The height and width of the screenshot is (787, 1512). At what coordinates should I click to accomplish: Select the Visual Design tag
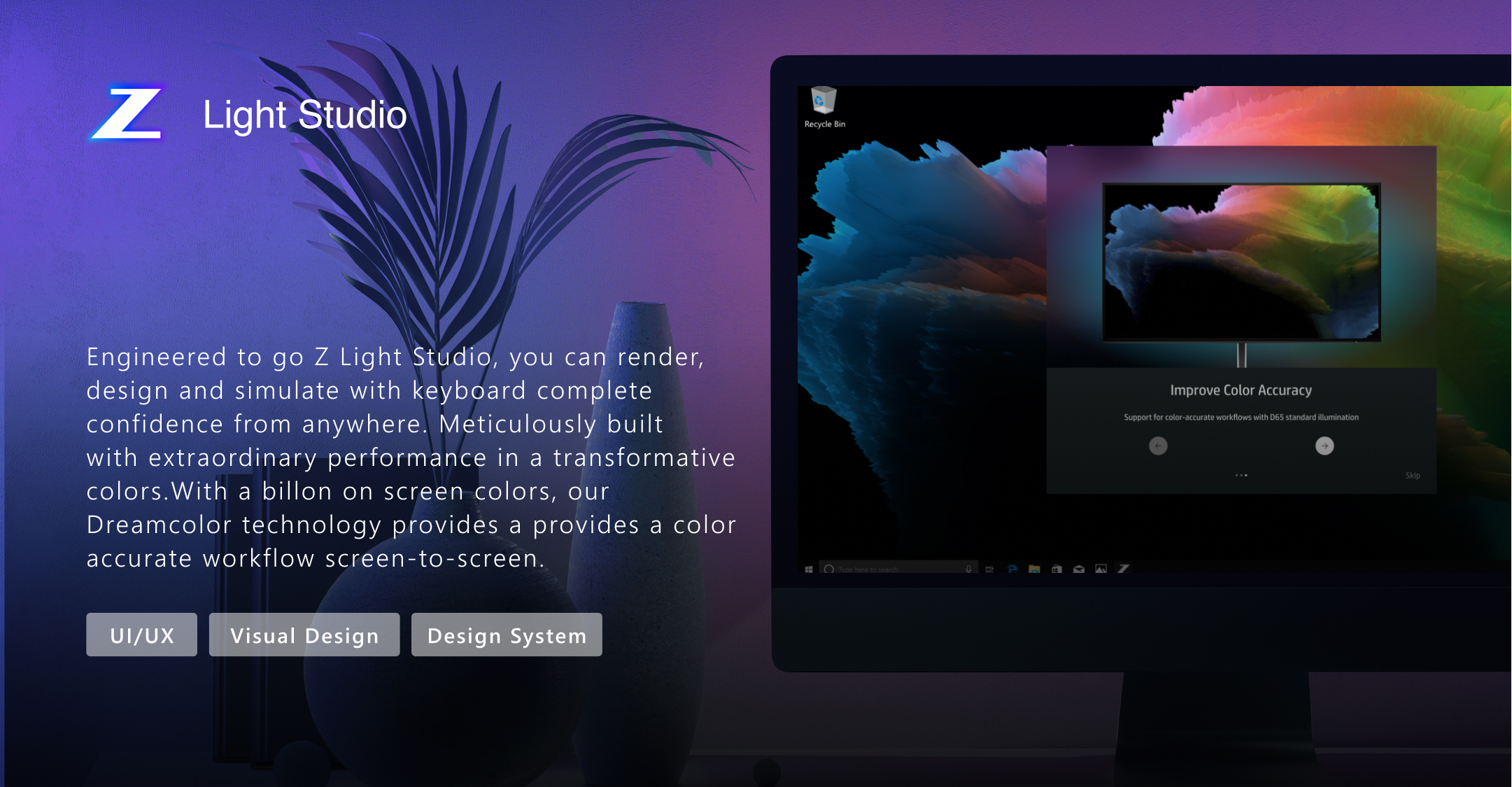pyautogui.click(x=304, y=634)
